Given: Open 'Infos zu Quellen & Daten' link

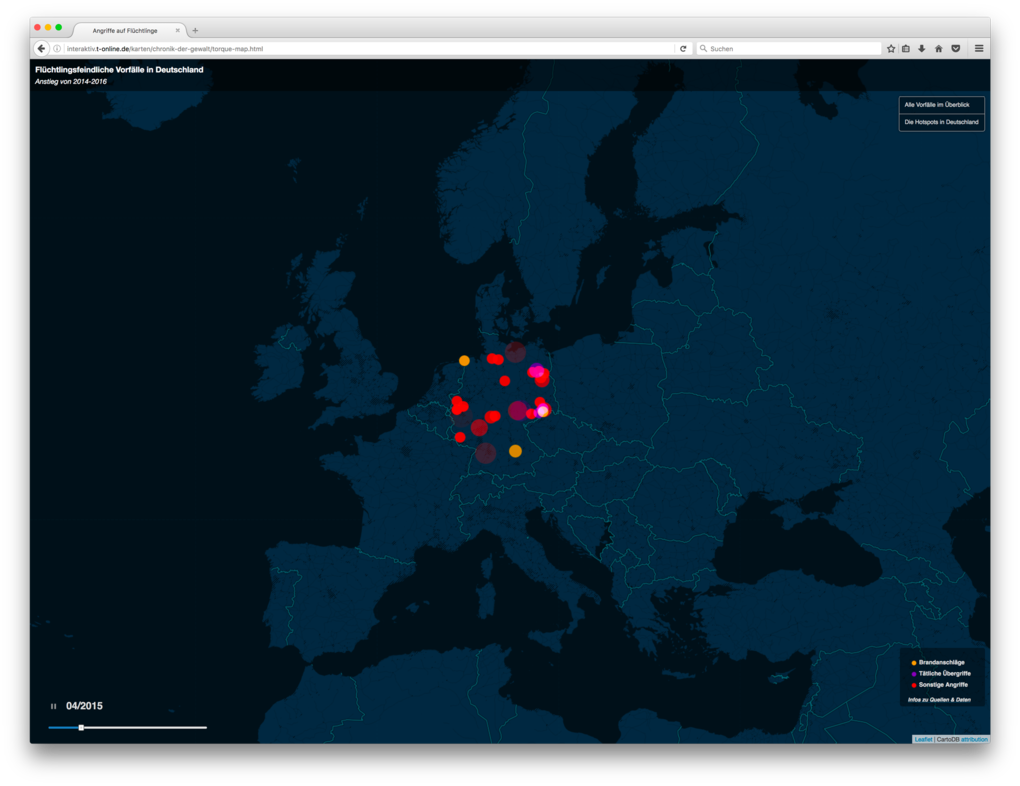Looking at the screenshot, I should coord(940,699).
